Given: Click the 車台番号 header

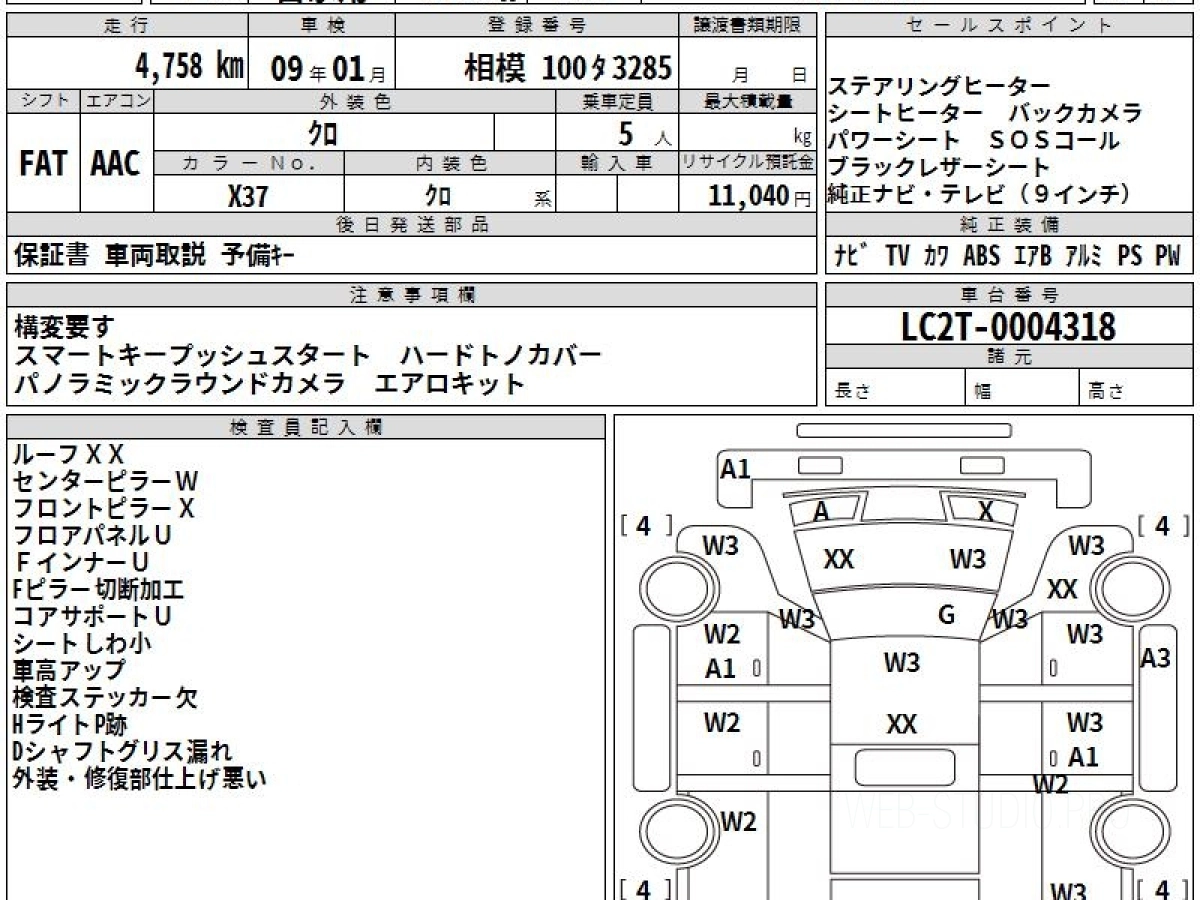Looking at the screenshot, I should point(1009,295).
